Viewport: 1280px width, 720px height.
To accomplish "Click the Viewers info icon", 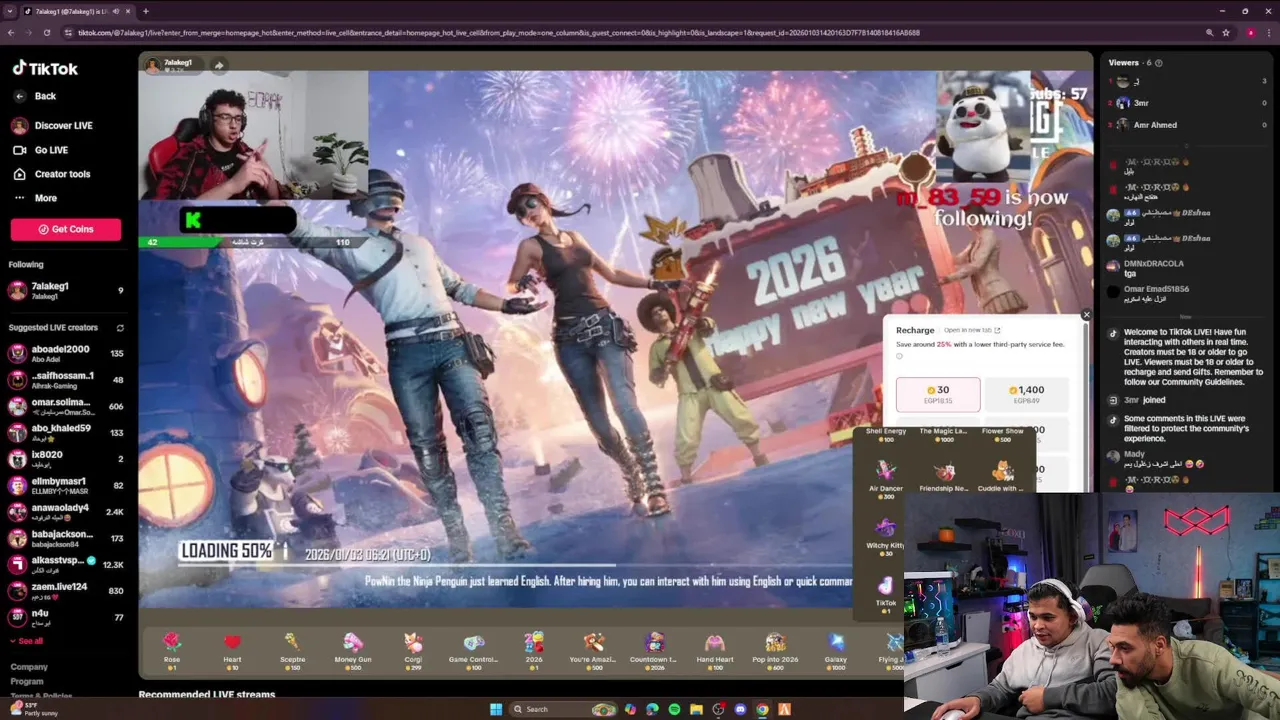I will pos(1159,63).
